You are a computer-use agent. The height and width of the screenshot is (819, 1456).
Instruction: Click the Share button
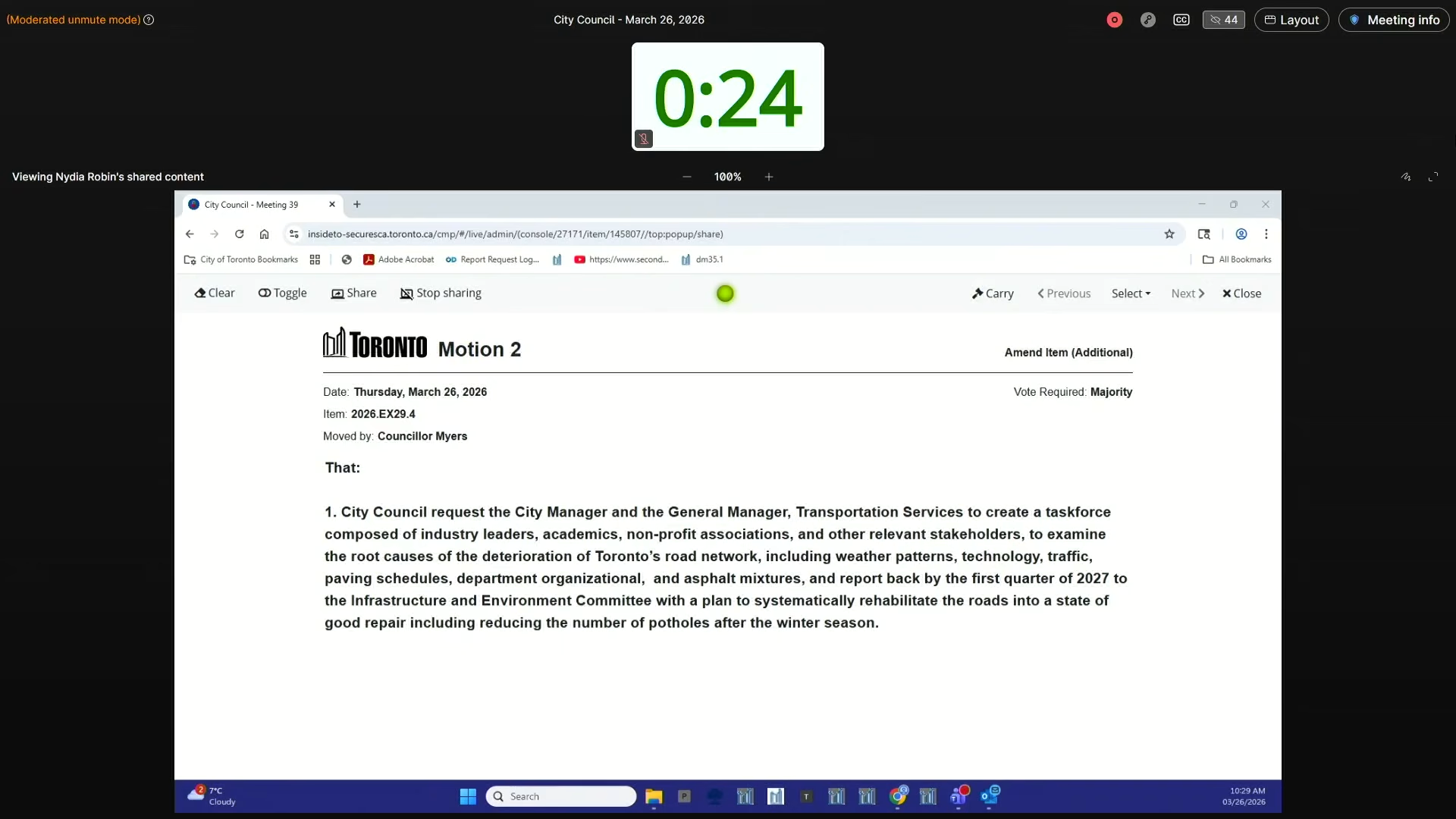pos(353,293)
